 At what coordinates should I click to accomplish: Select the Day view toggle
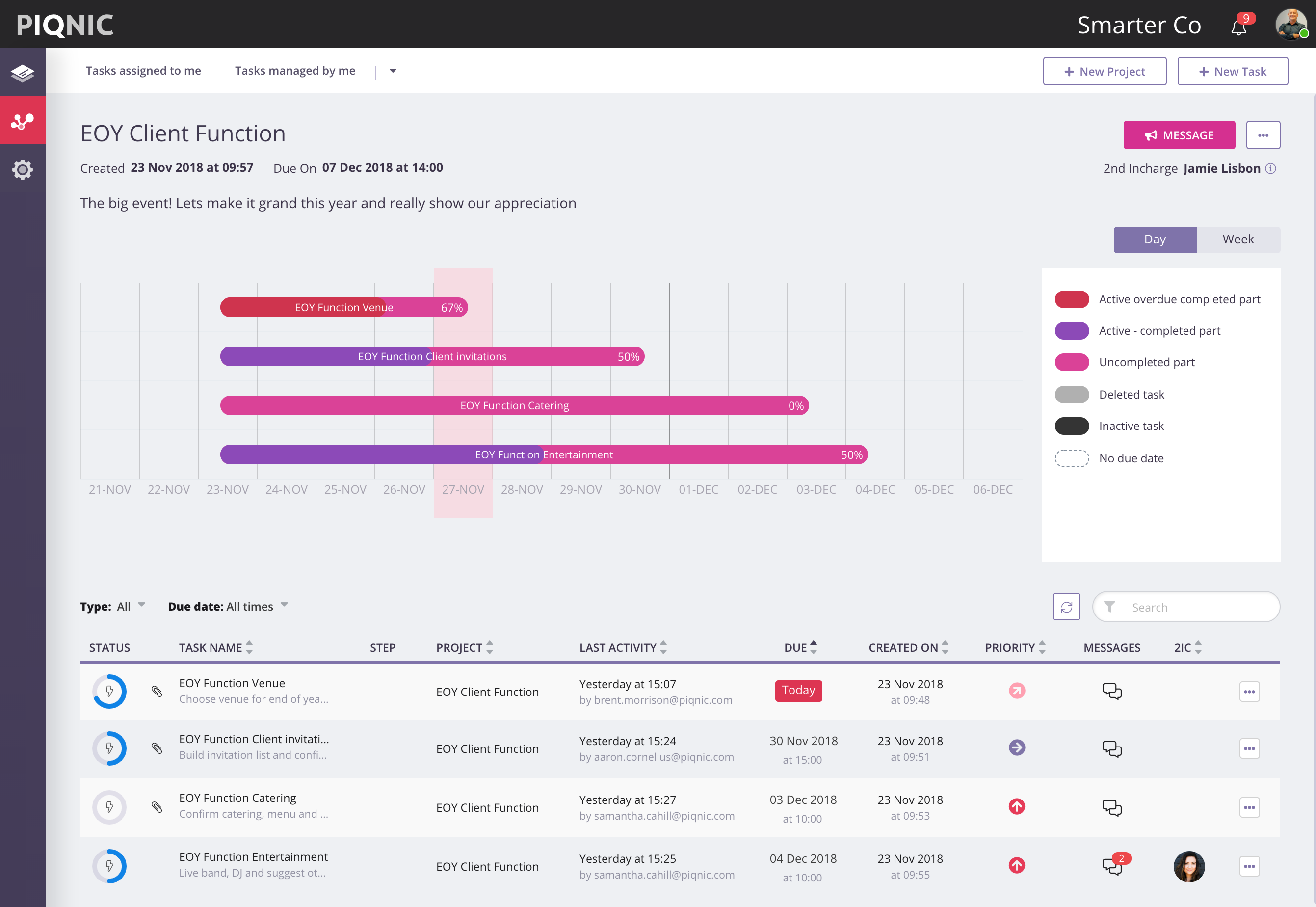coord(1155,239)
